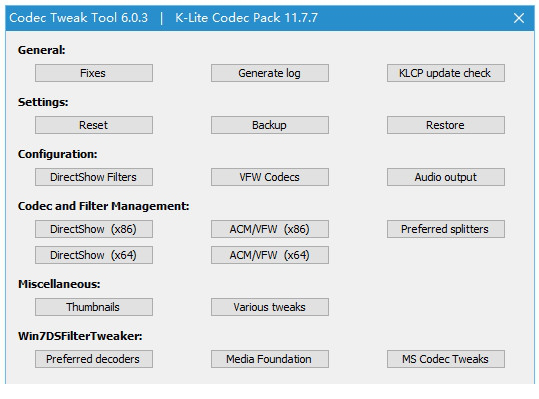Configure Audio output
The height and width of the screenshot is (399, 539).
coord(446,177)
